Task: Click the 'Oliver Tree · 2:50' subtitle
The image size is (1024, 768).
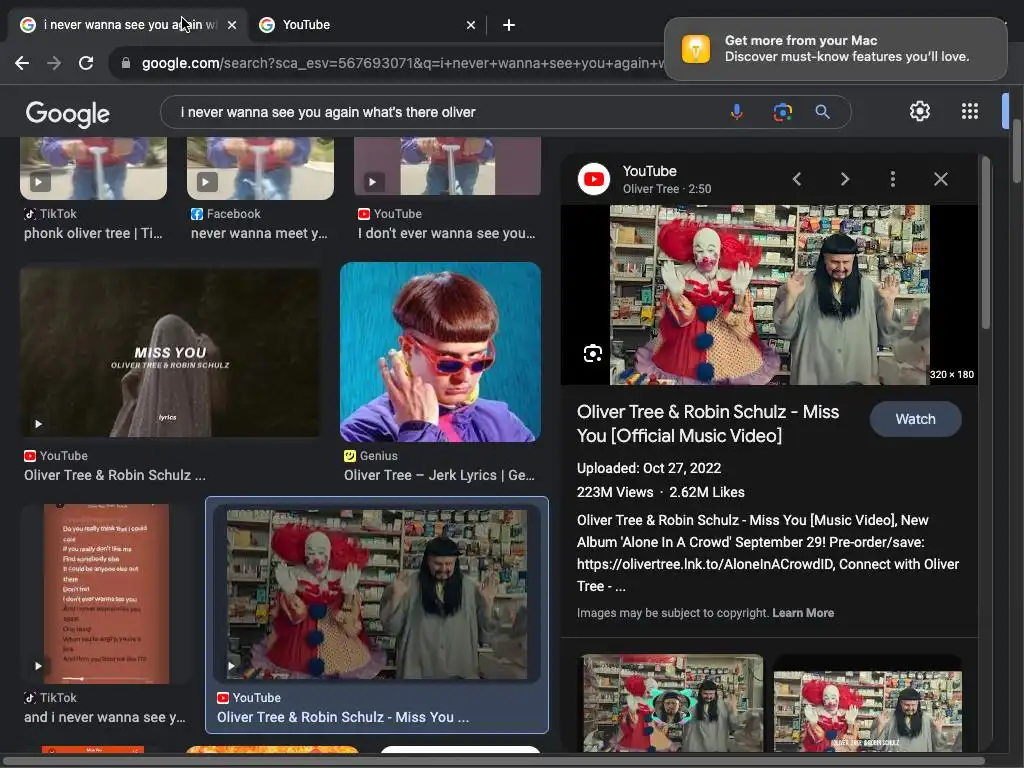Action: (x=667, y=189)
